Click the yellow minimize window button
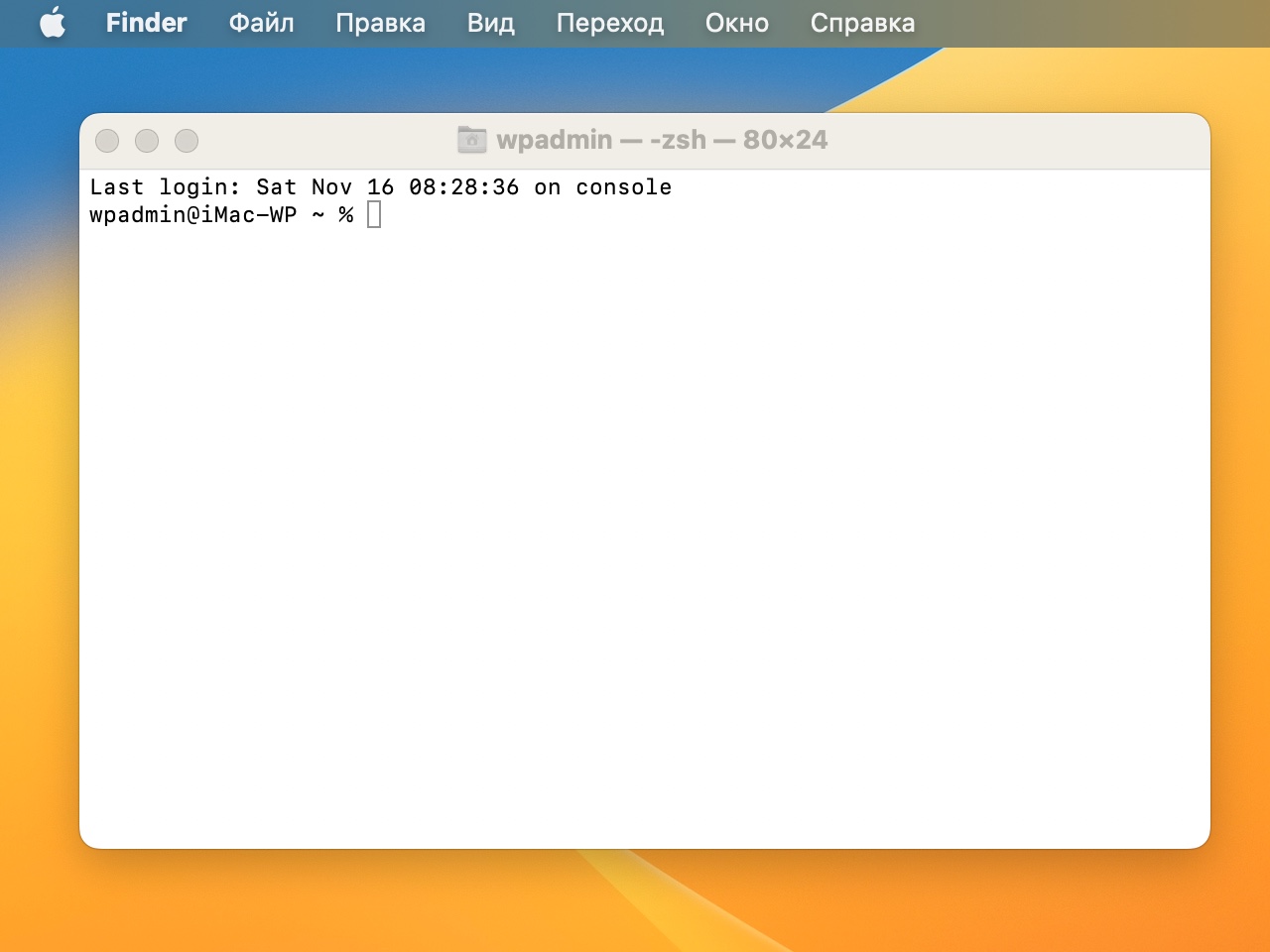The height and width of the screenshot is (952, 1270). click(x=147, y=141)
